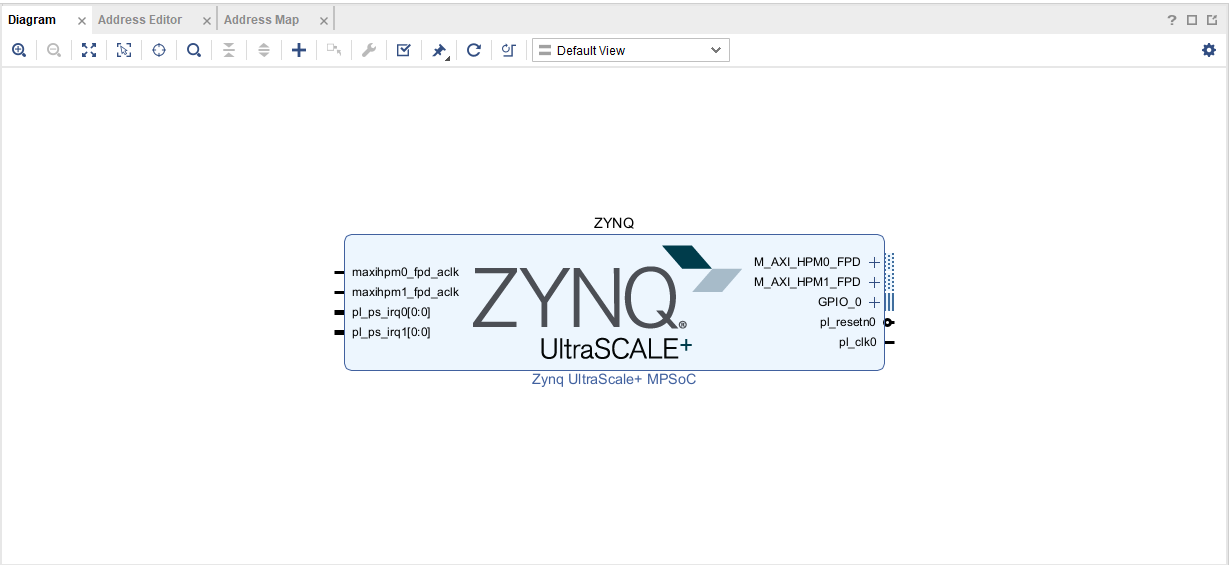Select the ZYNQ UltraScale+ block logo

tap(607, 303)
